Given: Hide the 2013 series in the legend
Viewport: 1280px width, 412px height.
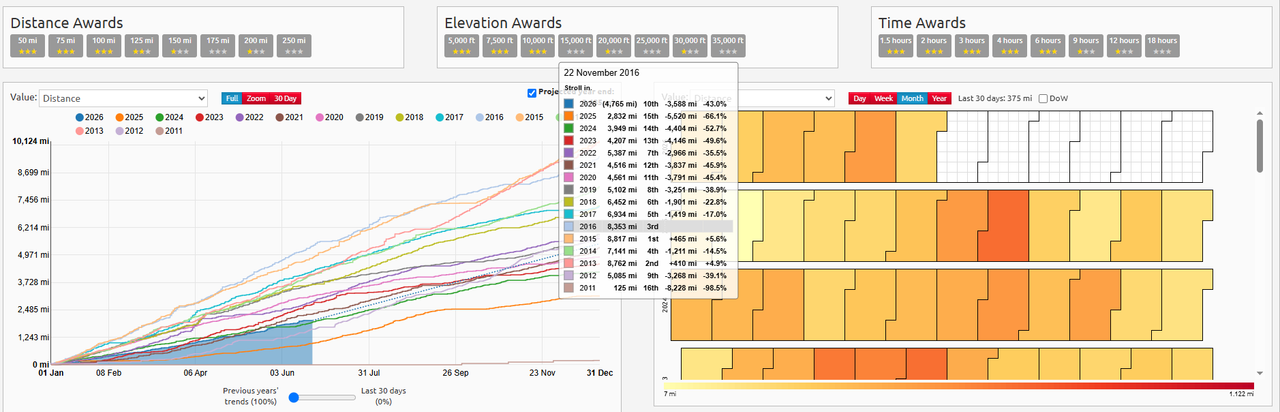Looking at the screenshot, I should click(x=87, y=130).
